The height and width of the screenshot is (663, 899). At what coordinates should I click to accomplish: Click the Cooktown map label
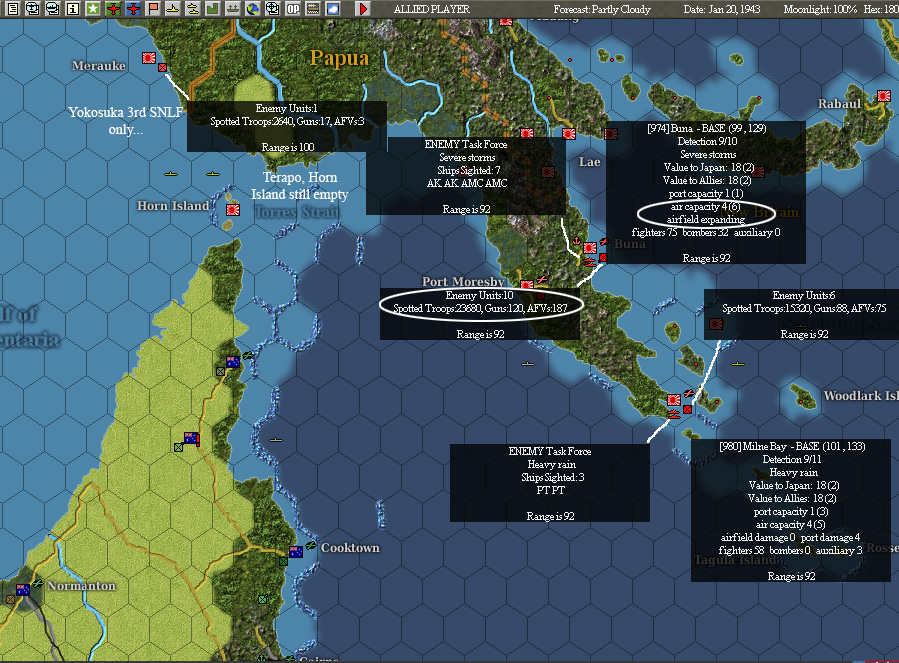350,548
